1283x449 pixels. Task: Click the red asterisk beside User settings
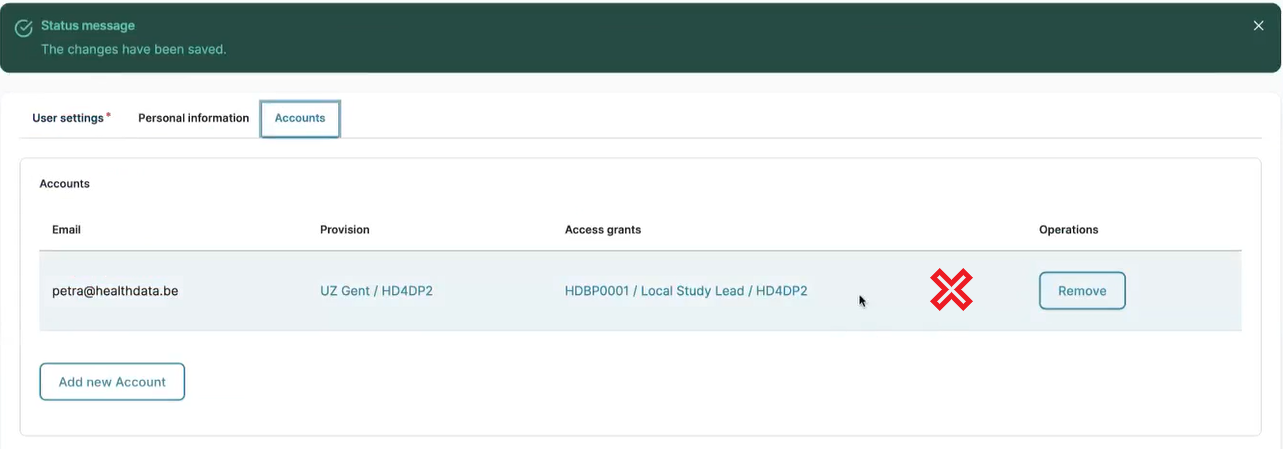point(108,116)
